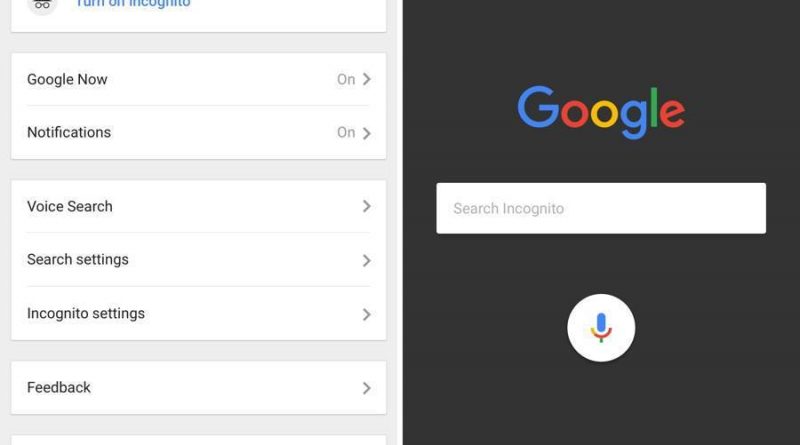Expand Notifications using its chevron

[x=367, y=133]
